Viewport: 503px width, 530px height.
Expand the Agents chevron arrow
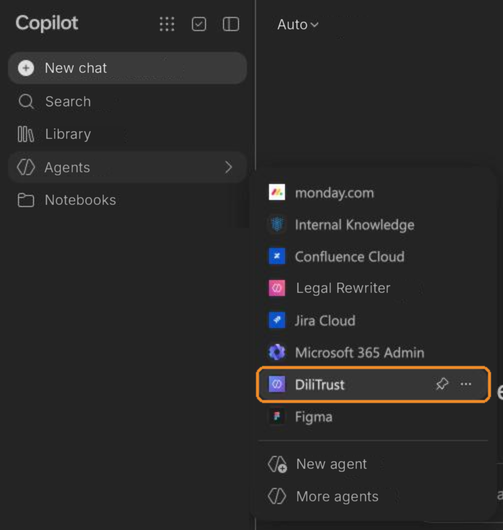[x=229, y=167]
